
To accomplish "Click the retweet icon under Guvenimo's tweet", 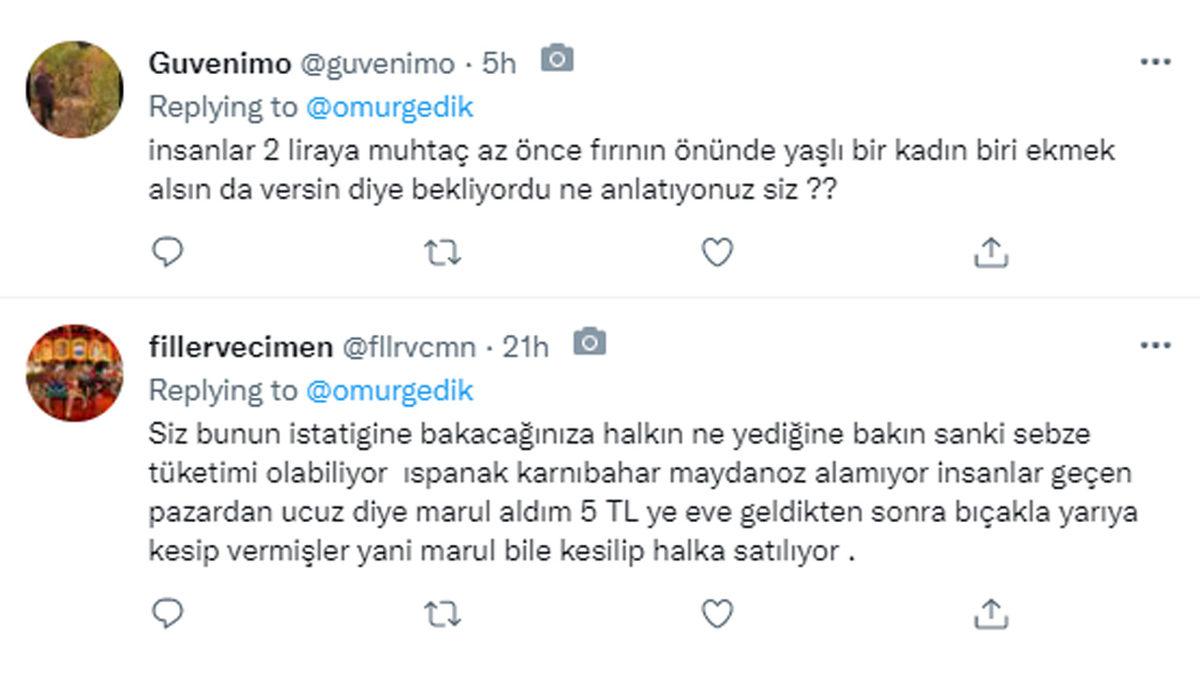I will pyautogui.click(x=444, y=255).
